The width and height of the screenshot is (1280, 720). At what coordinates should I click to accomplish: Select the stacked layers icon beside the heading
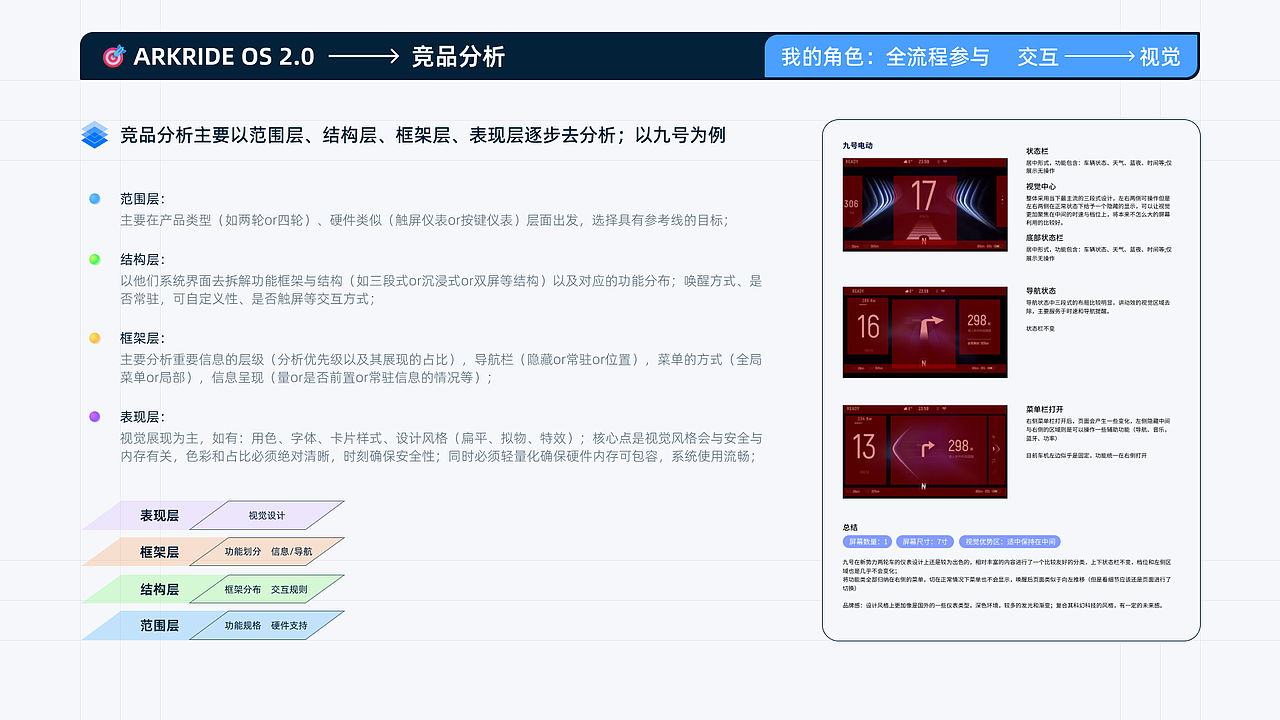point(94,134)
